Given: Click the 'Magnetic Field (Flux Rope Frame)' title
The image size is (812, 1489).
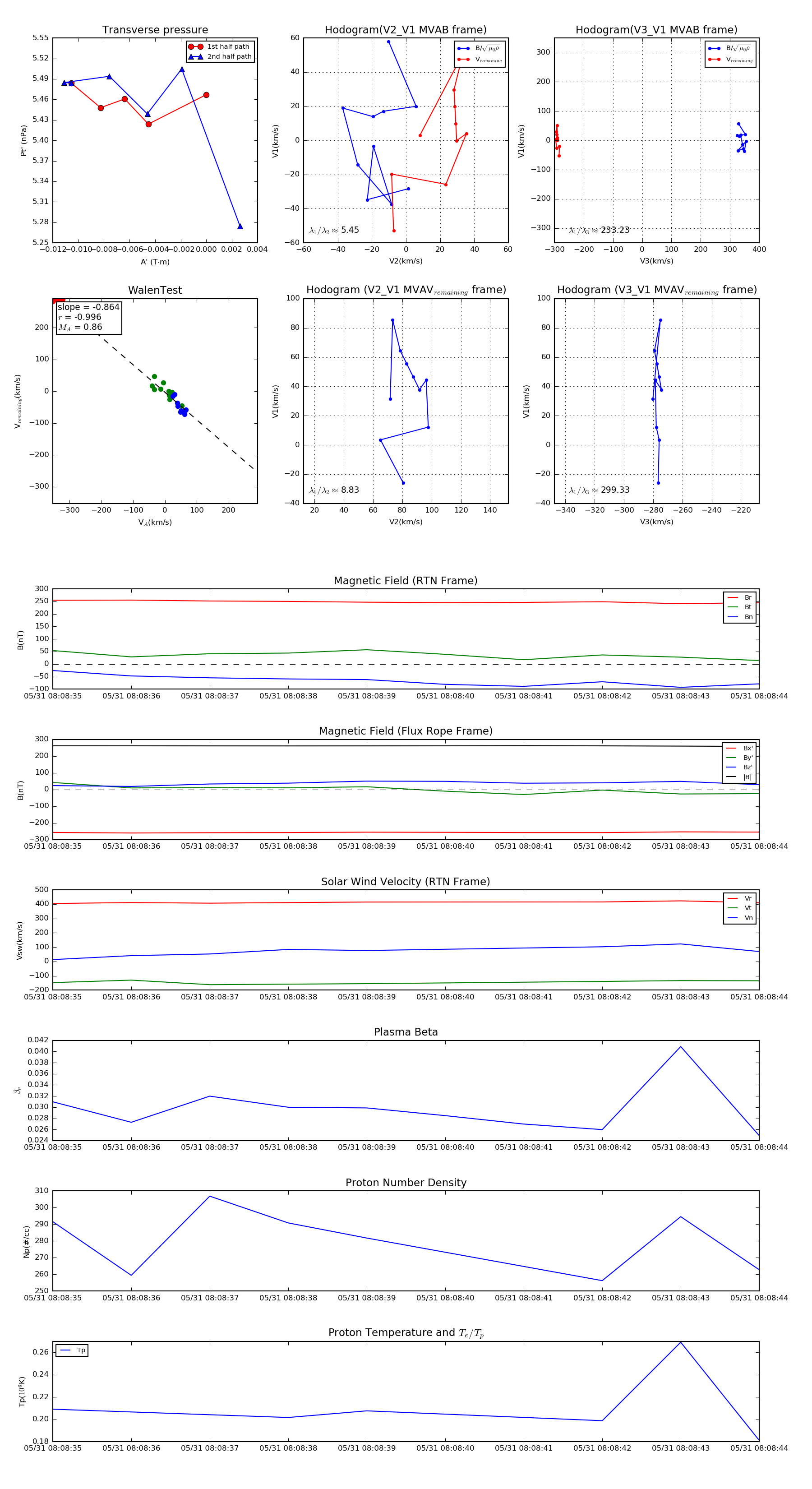Looking at the screenshot, I should (x=406, y=731).
